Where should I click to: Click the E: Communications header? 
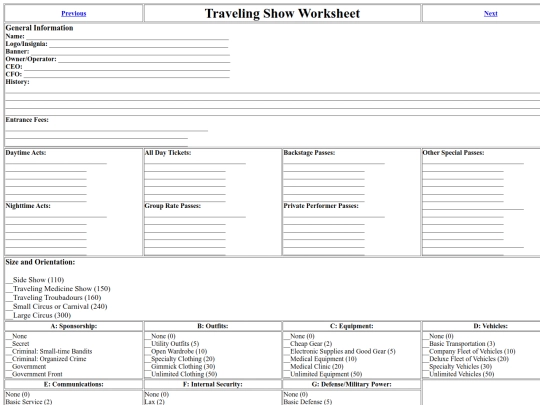pyautogui.click(x=74, y=384)
